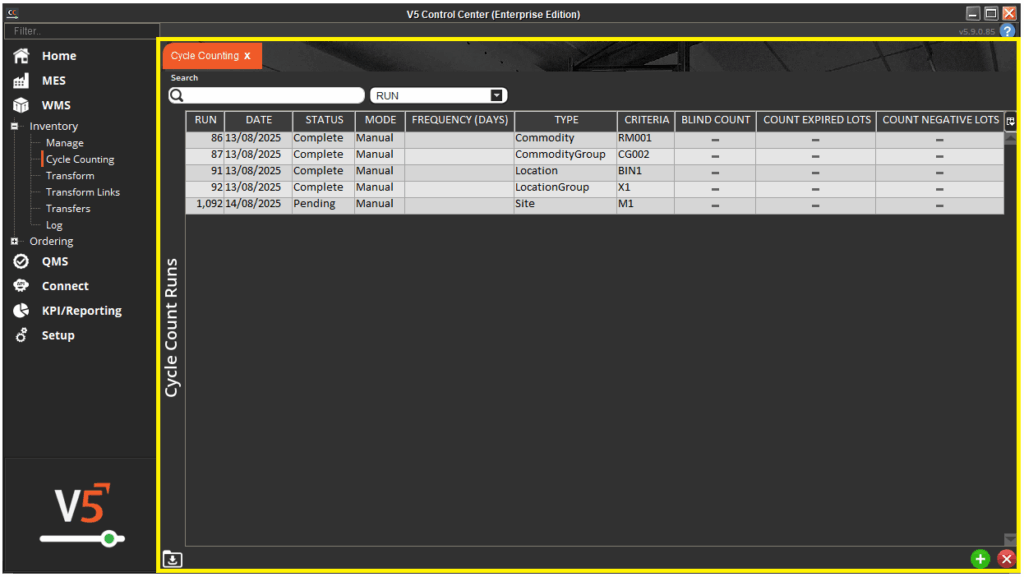This screenshot has height=577, width=1024.
Task: Open Manage under Inventory
Action: (x=65, y=143)
